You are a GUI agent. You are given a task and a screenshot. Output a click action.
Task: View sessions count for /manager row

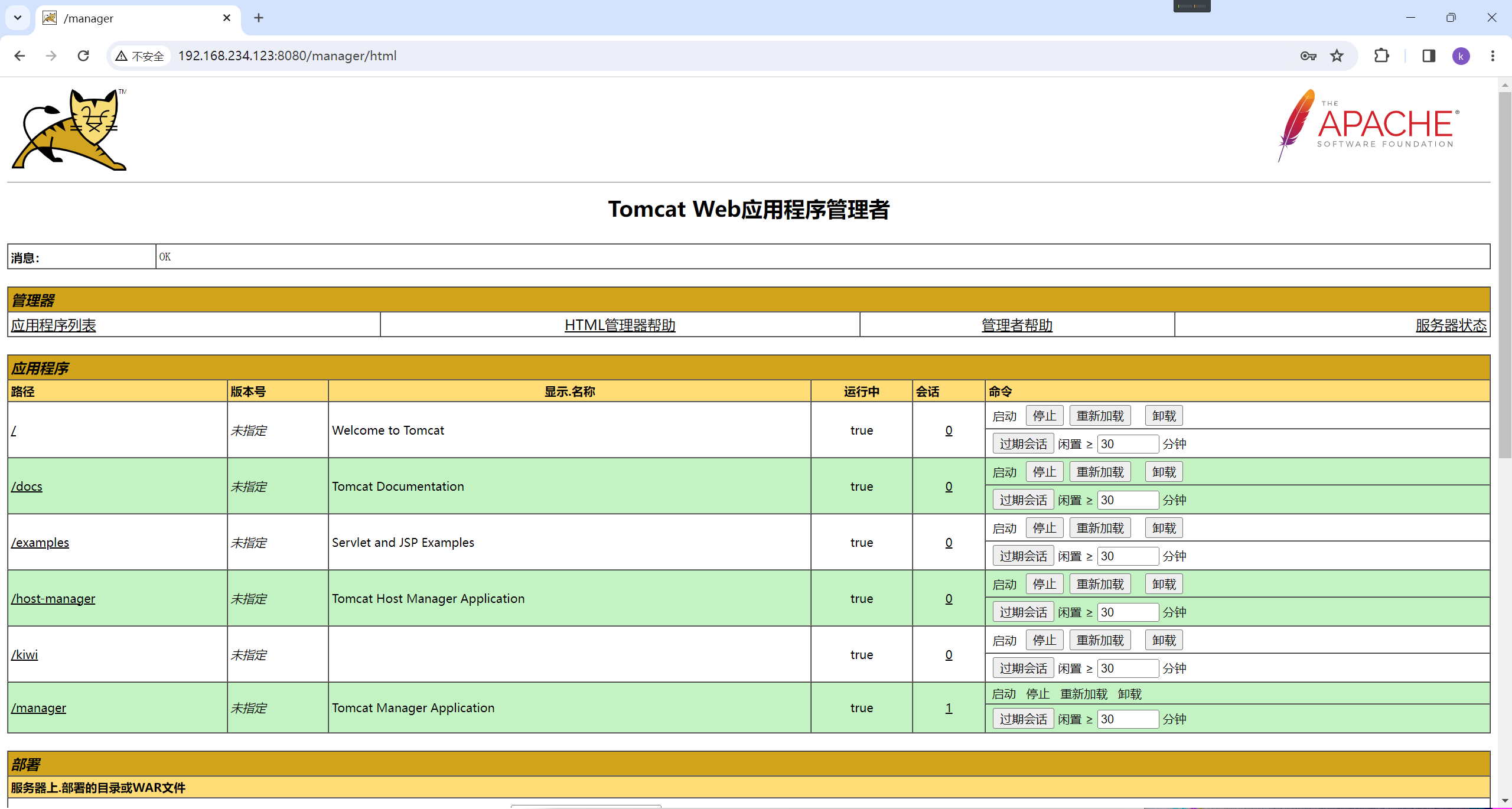click(949, 708)
